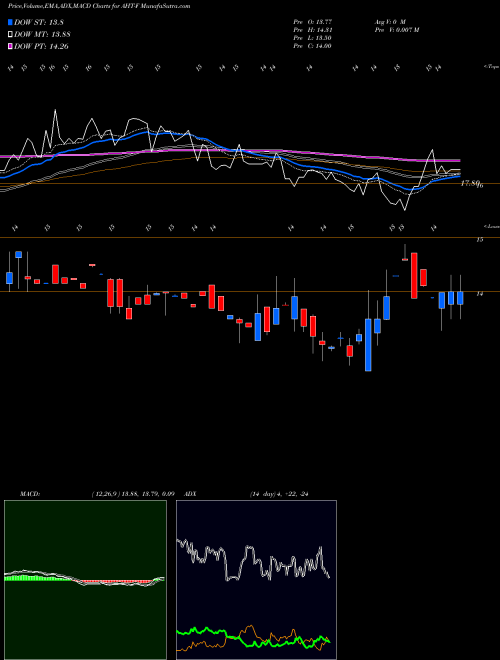Select the 'DOW ST: 13.8' legend label
The image size is (500, 660).
39,22
